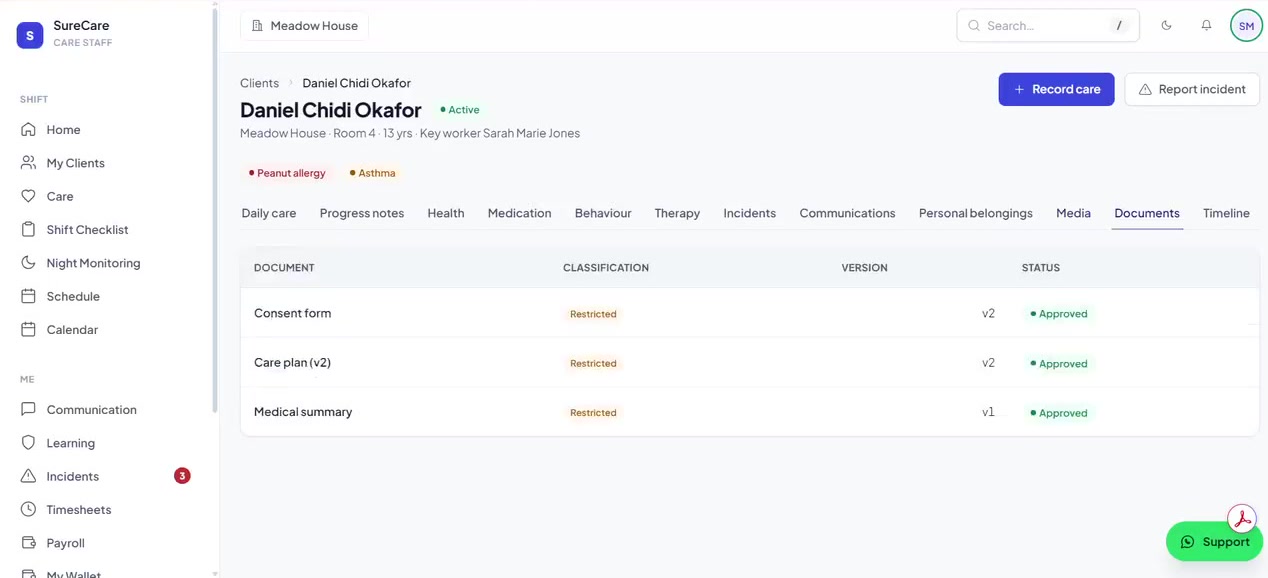Select the Medication tab
Viewport: 1268px width, 578px height.
[x=519, y=213]
